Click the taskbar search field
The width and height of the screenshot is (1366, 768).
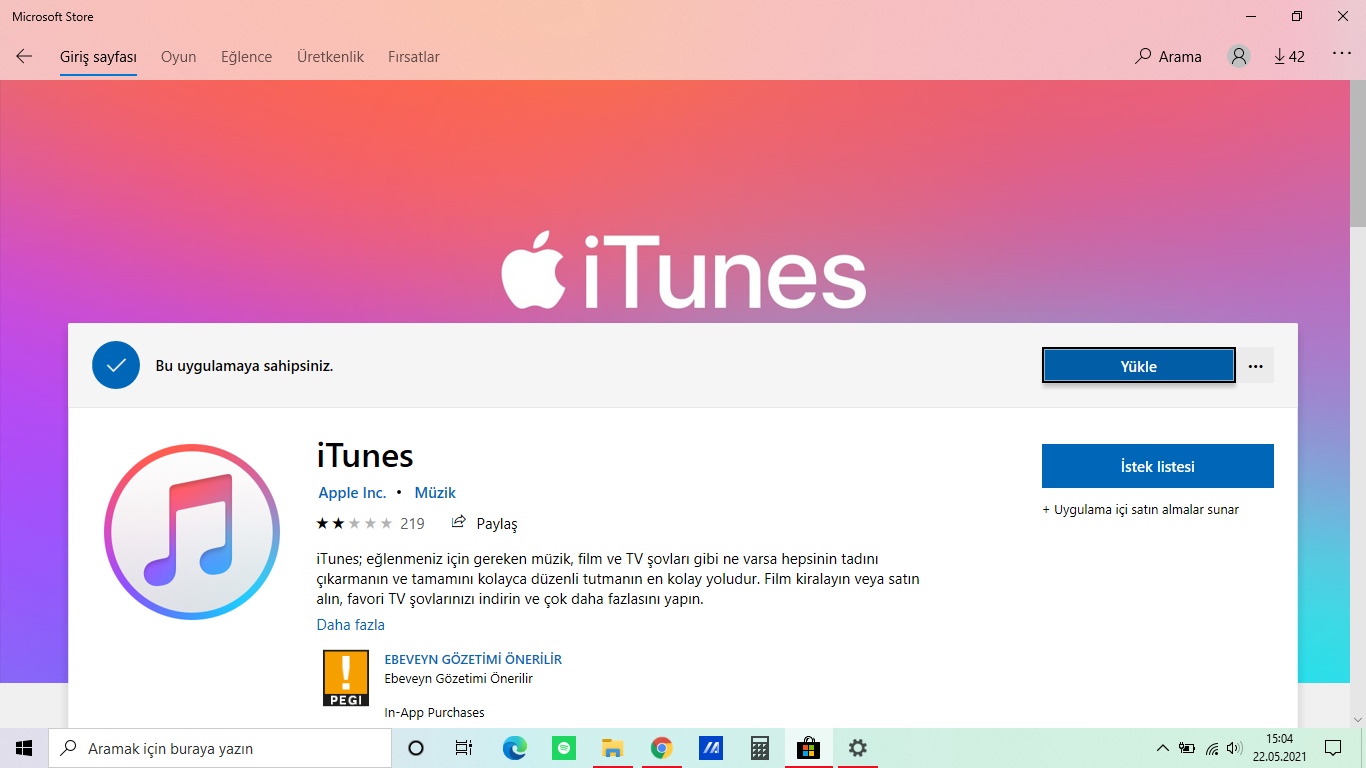[x=220, y=748]
